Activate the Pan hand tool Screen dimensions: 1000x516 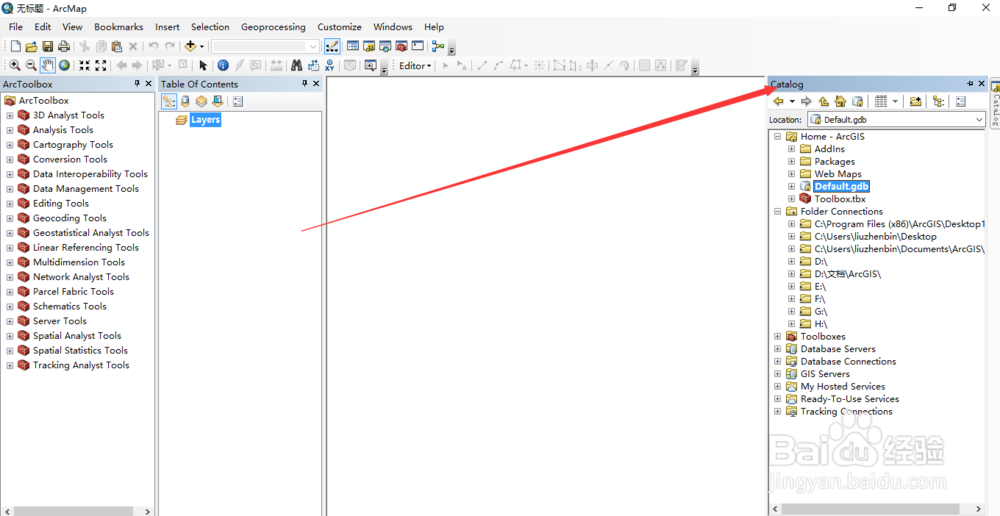point(48,65)
